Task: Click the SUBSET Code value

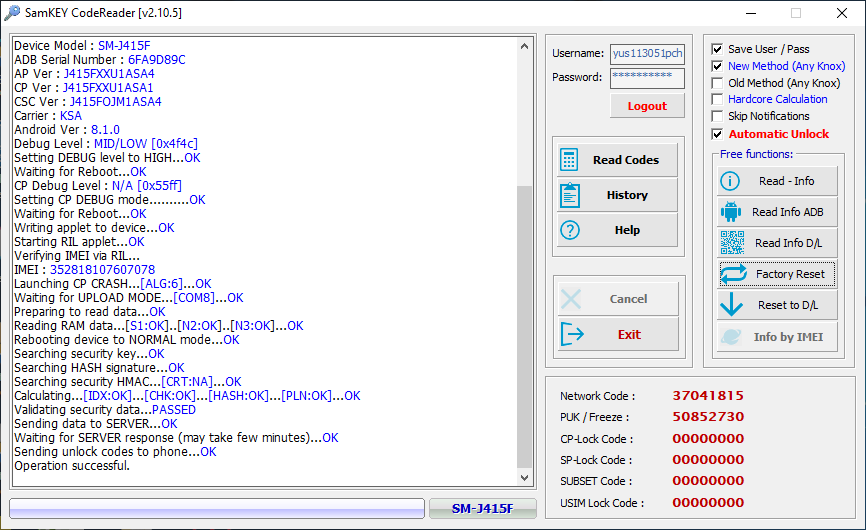Action: pyautogui.click(x=708, y=481)
